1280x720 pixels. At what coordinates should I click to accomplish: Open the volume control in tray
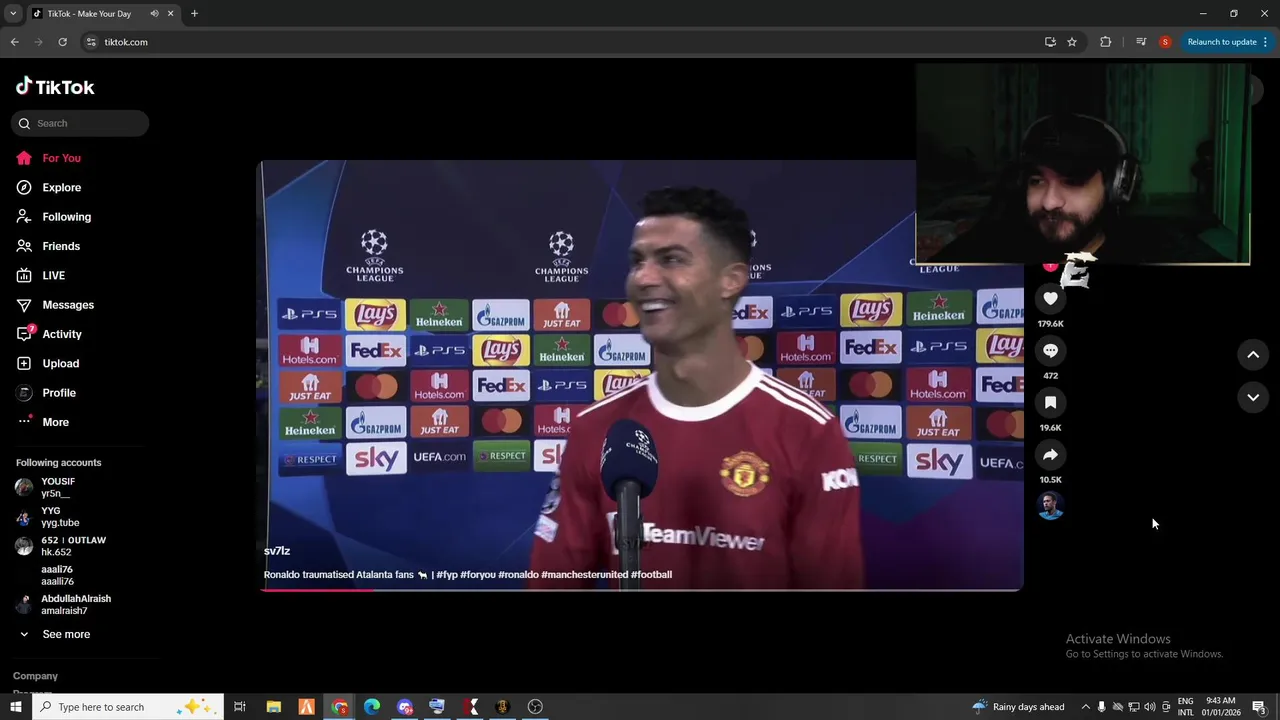coord(1149,707)
